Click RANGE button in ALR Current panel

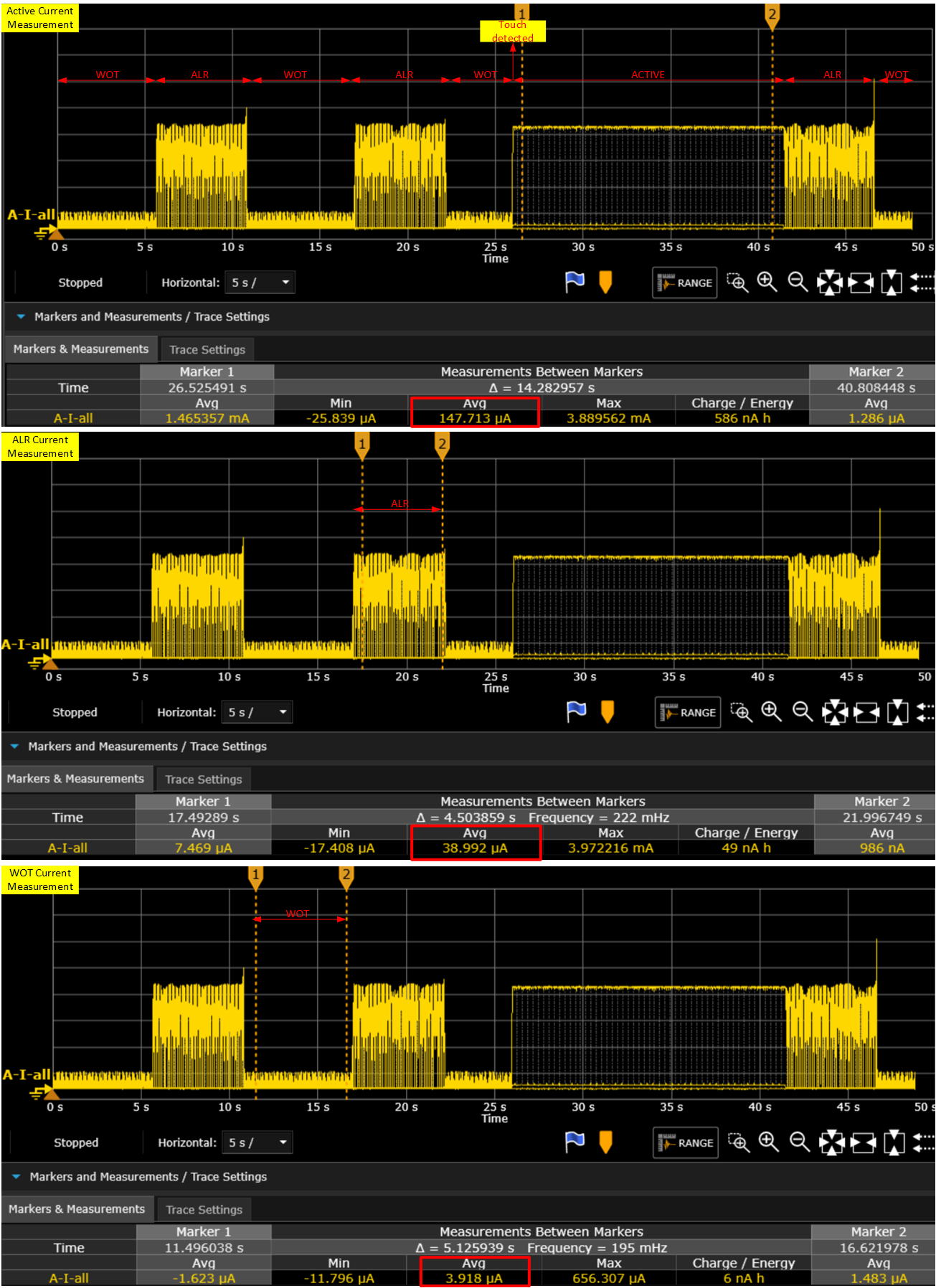(x=688, y=712)
